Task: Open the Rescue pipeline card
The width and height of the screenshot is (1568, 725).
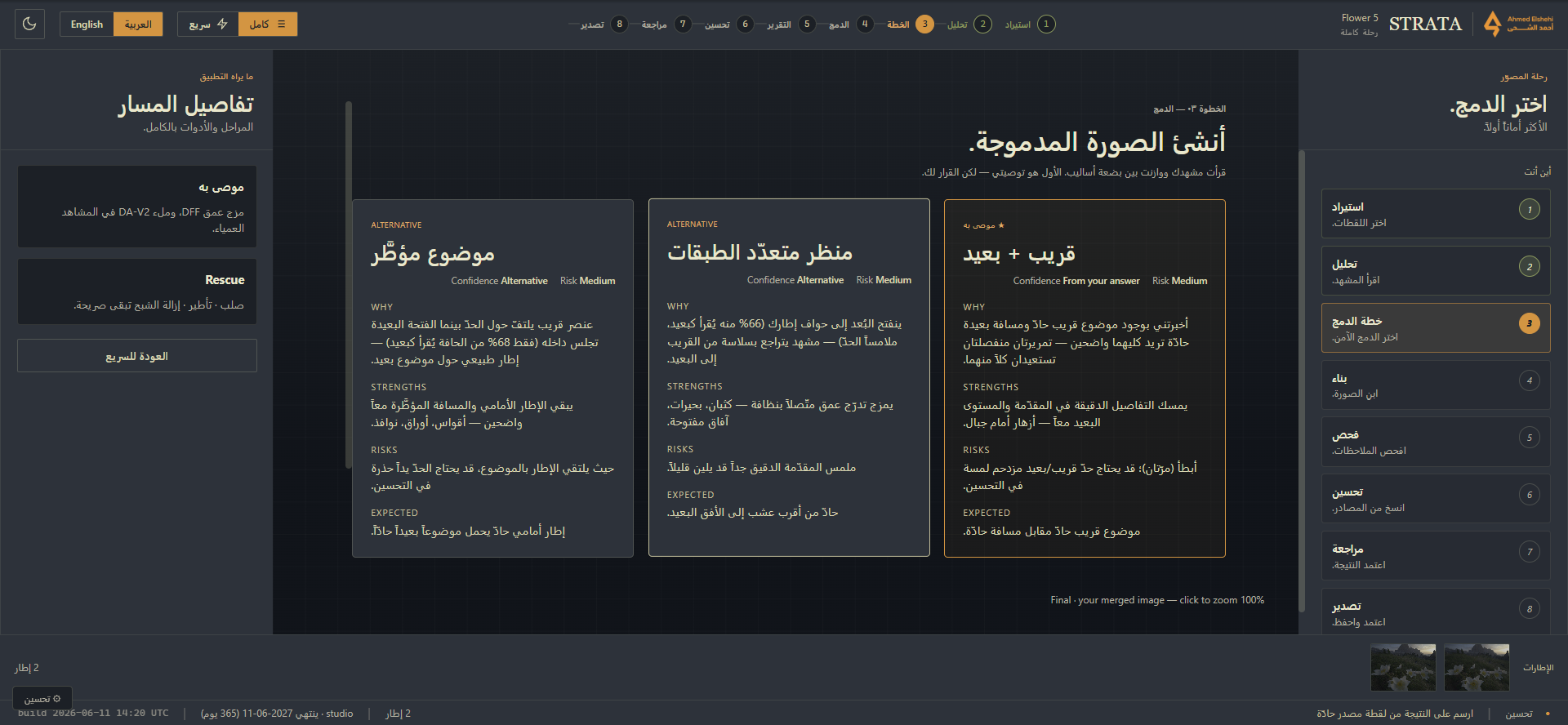Action: pos(137,291)
